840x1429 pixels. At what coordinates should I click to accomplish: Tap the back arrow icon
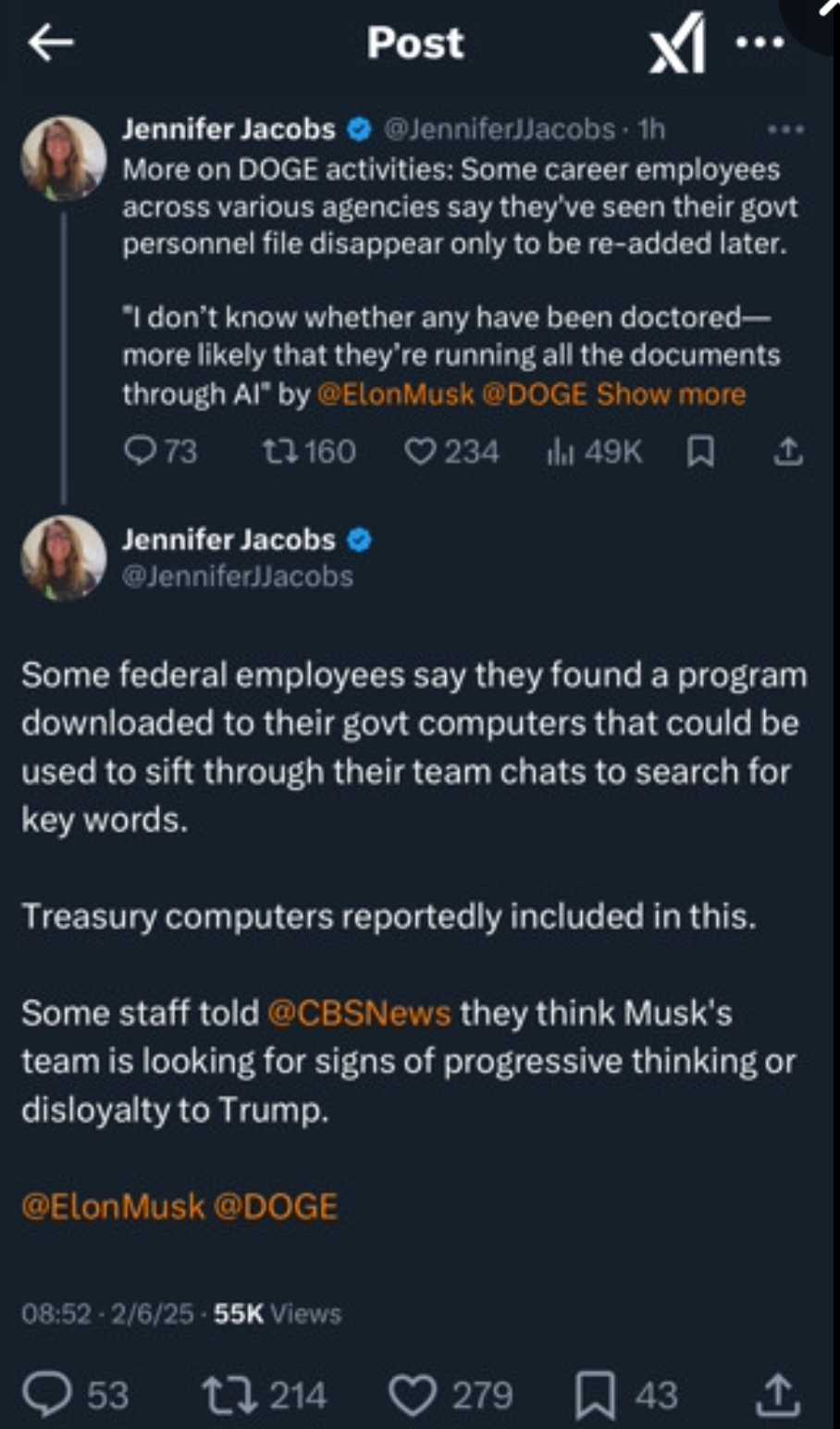pos(51,43)
